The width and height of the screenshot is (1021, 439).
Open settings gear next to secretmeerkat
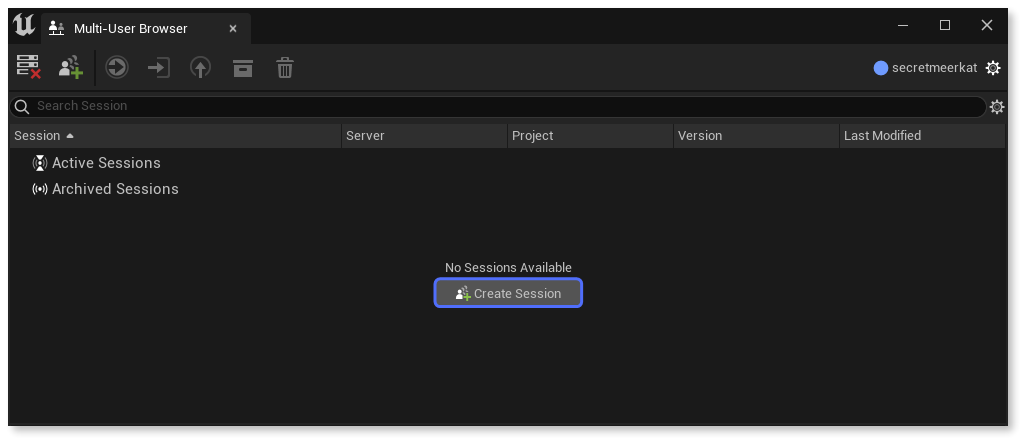pos(993,68)
